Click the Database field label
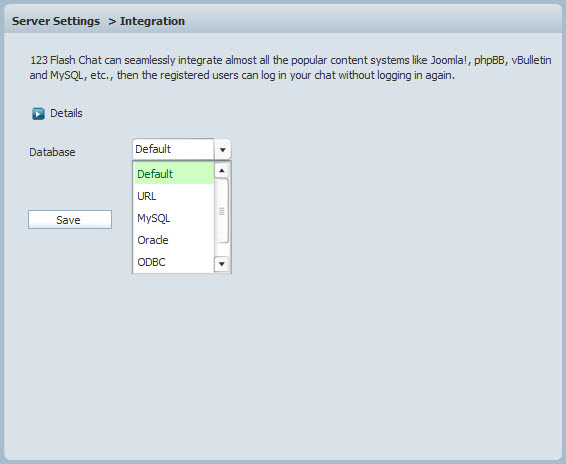 coord(52,152)
